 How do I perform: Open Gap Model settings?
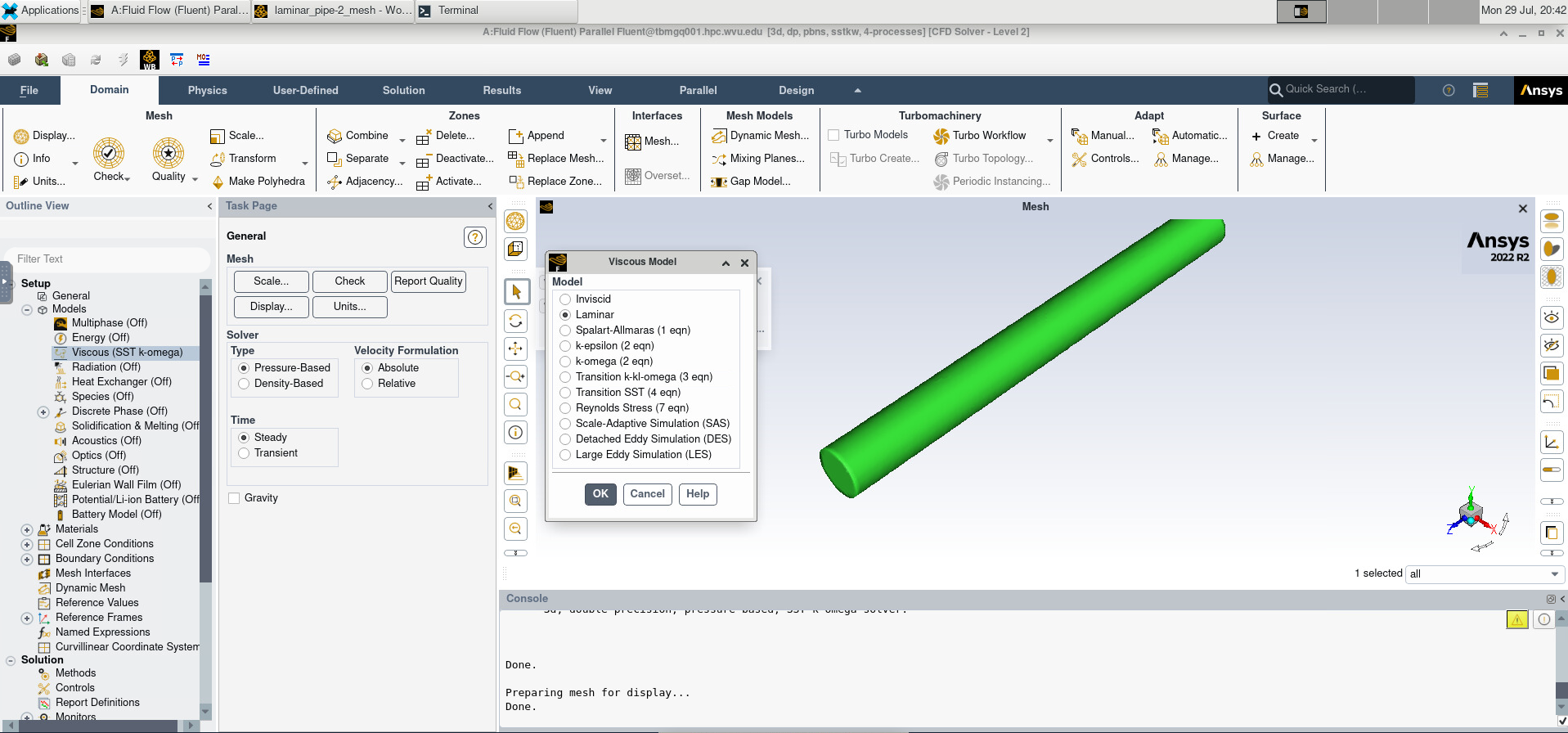pyautogui.click(x=751, y=182)
